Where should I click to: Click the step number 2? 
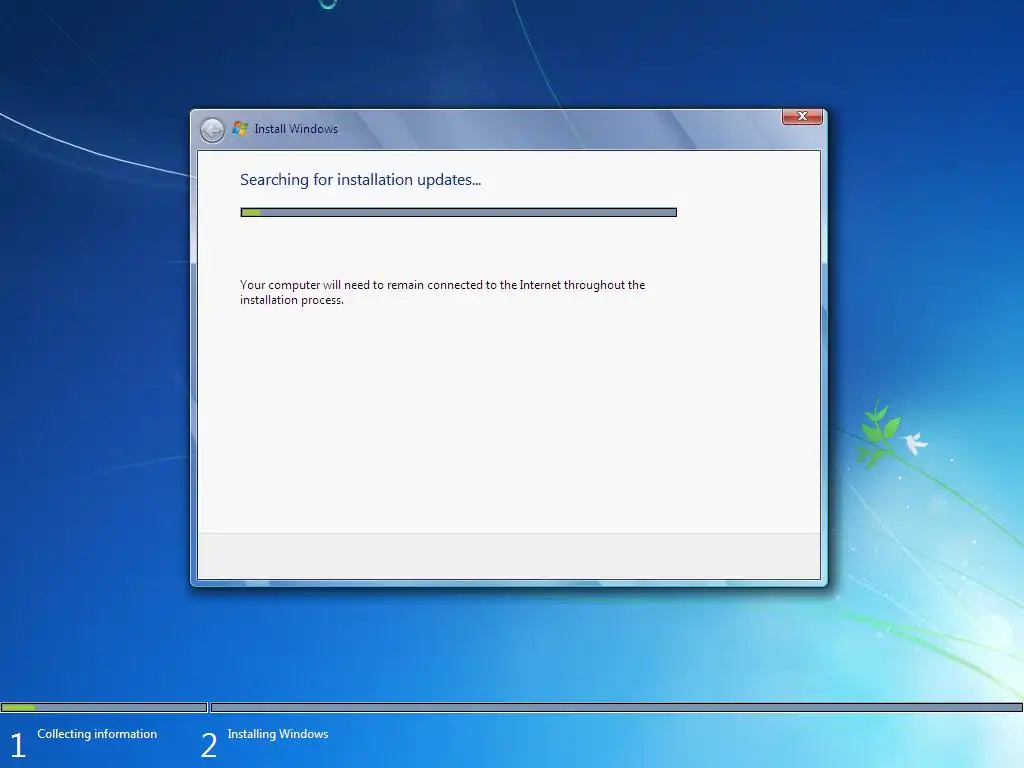[x=209, y=745]
